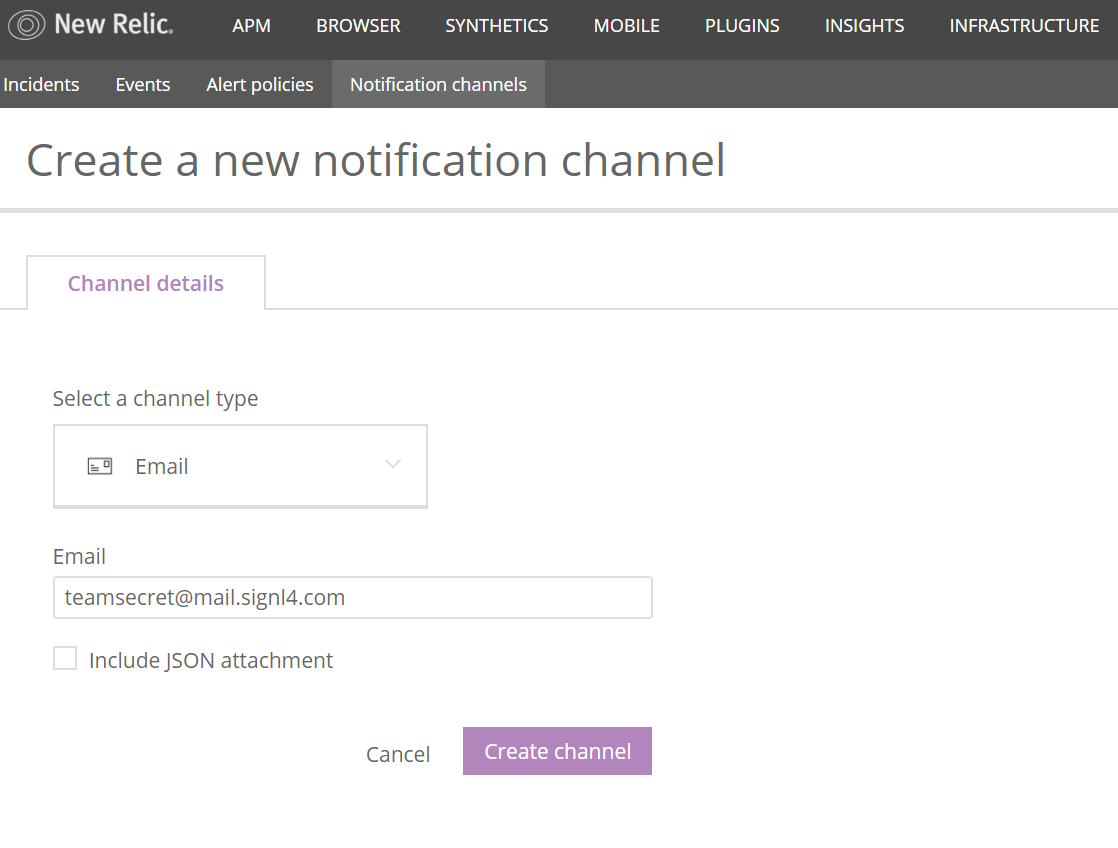Open the PLUGINS menu item
1118x848 pixels.
742,26
